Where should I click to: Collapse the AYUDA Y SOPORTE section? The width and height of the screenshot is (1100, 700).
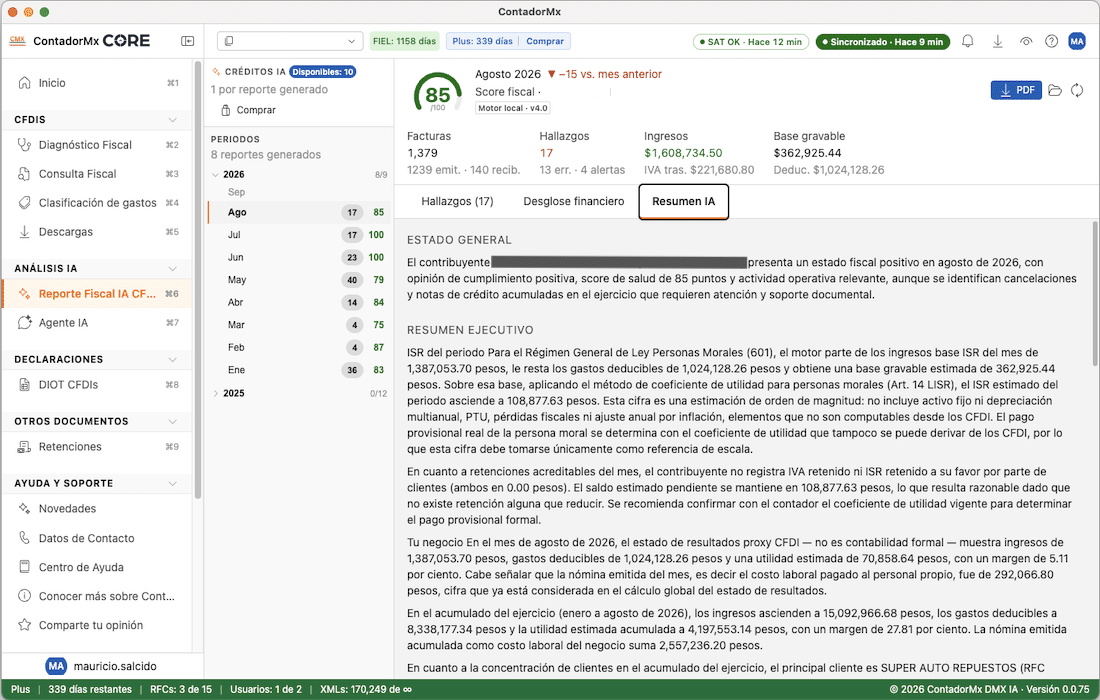tap(172, 483)
